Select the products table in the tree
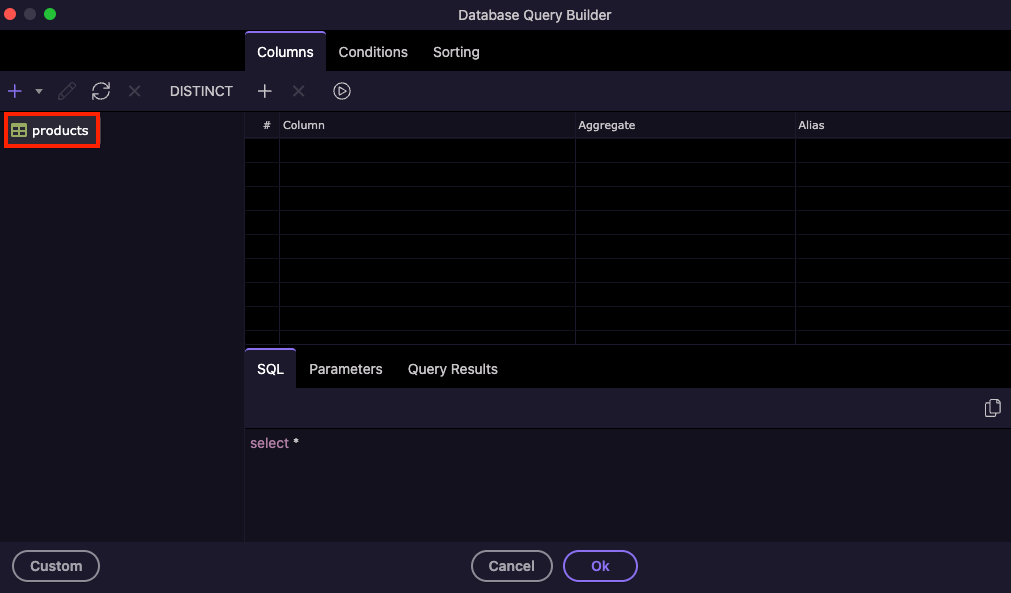Screen dimensions: 1011x593 click(x=60, y=131)
